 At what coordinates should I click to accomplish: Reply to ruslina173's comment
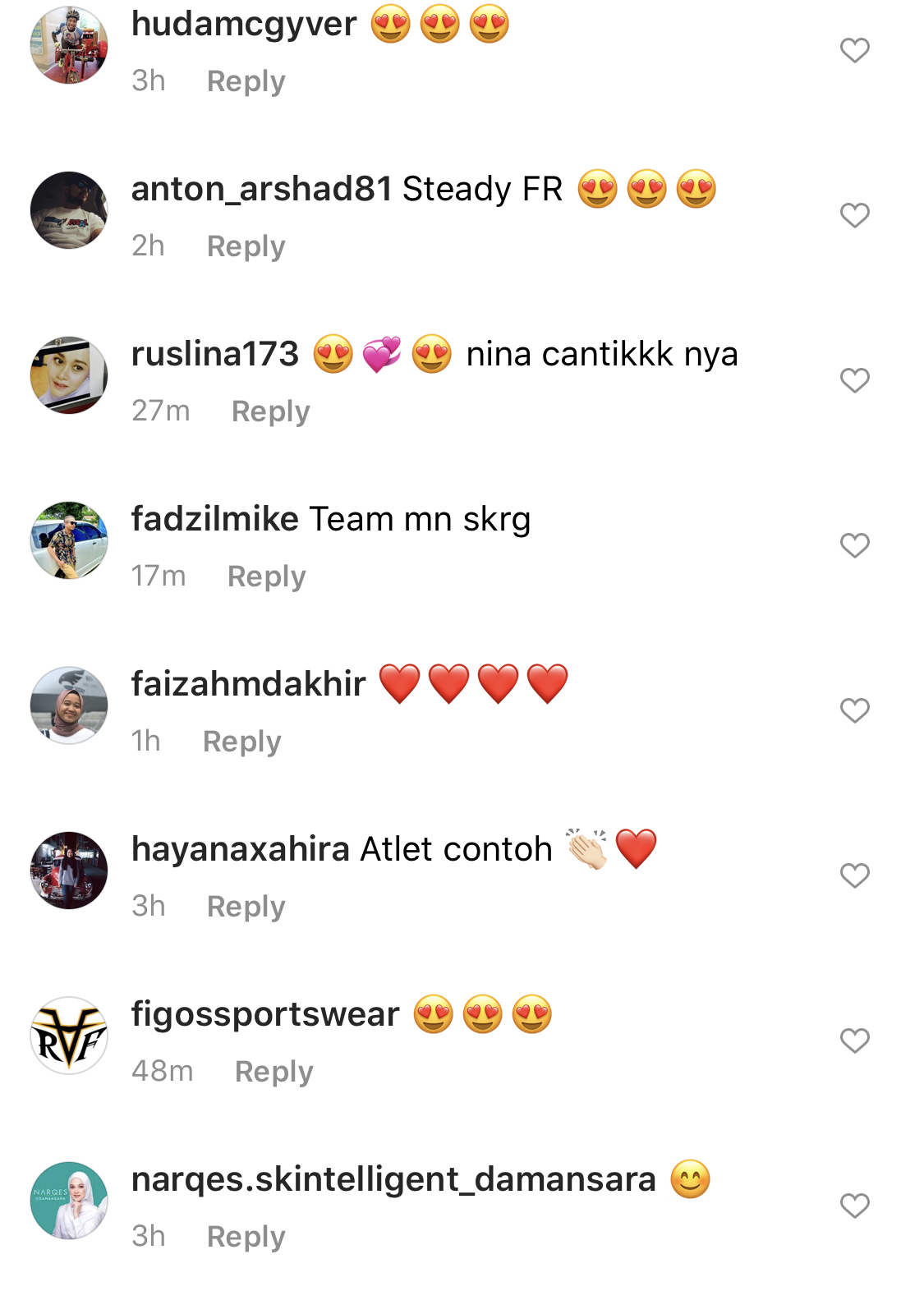pos(270,411)
